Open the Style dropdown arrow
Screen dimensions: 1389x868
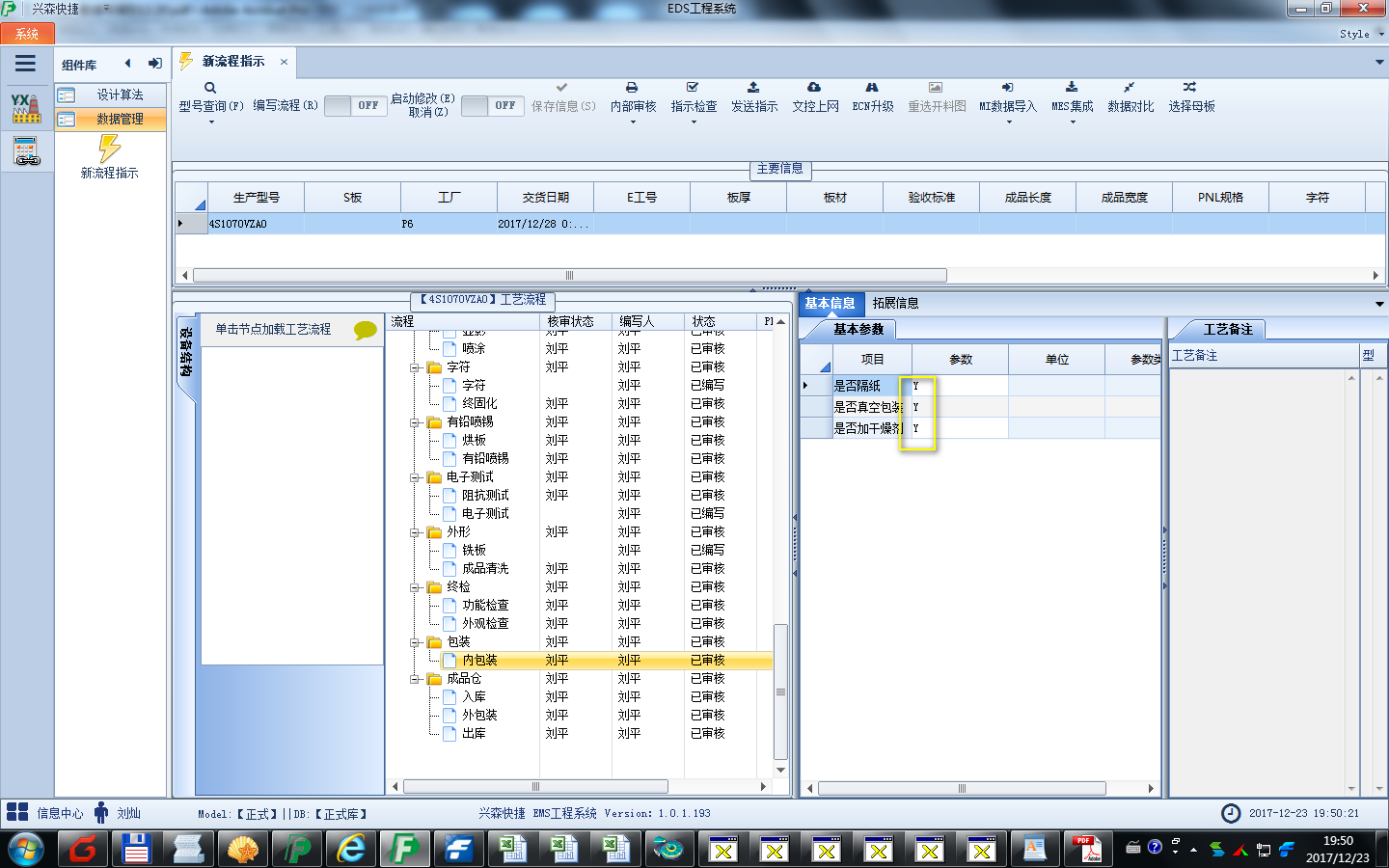[1381, 34]
